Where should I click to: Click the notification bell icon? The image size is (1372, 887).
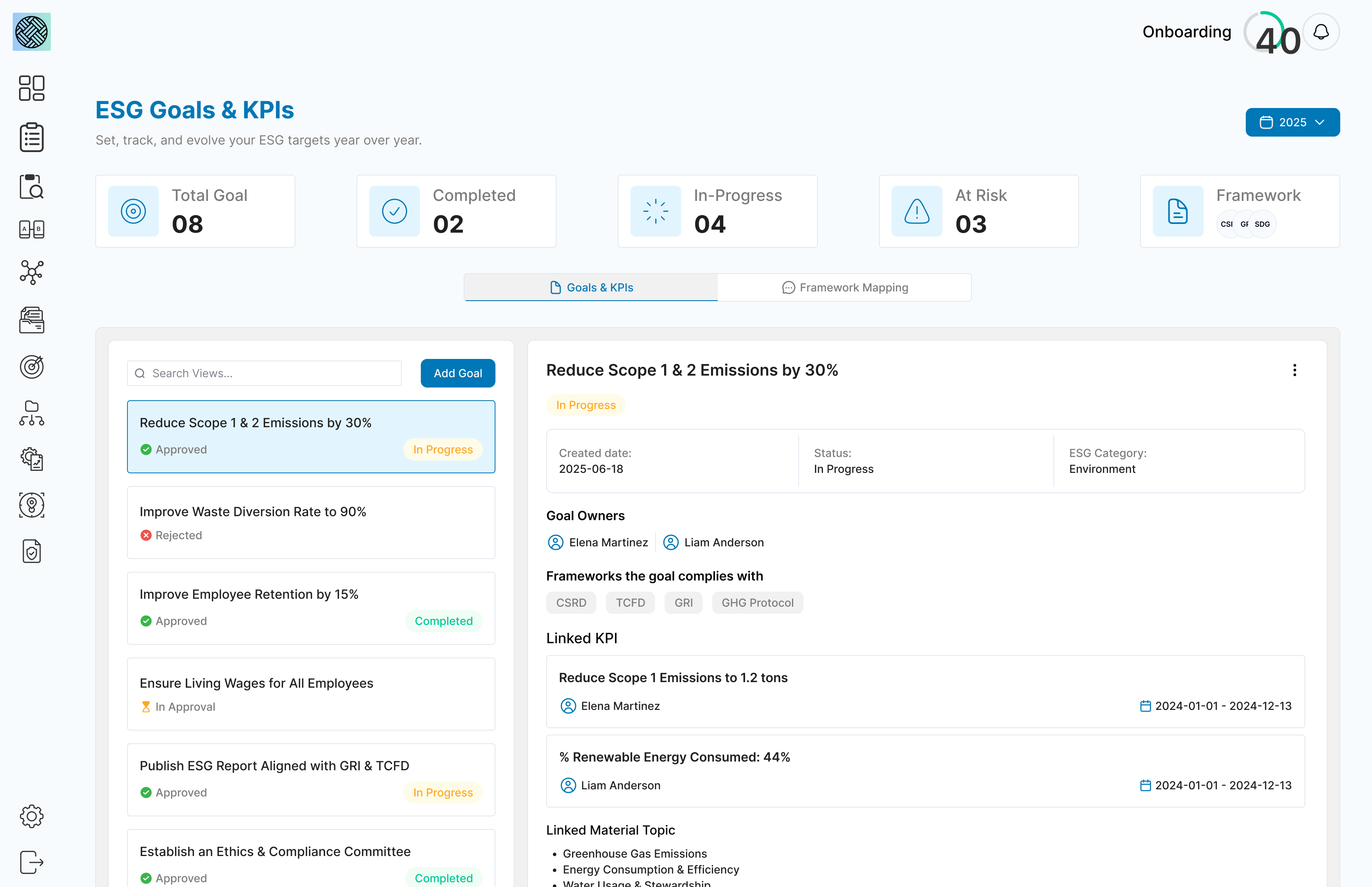pyautogui.click(x=1321, y=32)
